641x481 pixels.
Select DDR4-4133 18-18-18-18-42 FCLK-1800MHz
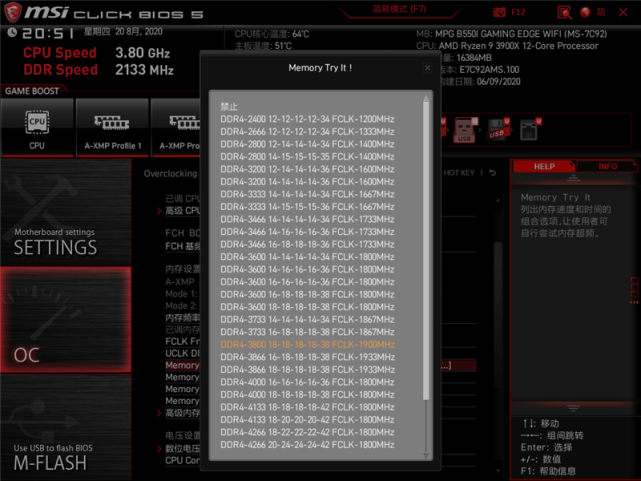click(x=307, y=407)
